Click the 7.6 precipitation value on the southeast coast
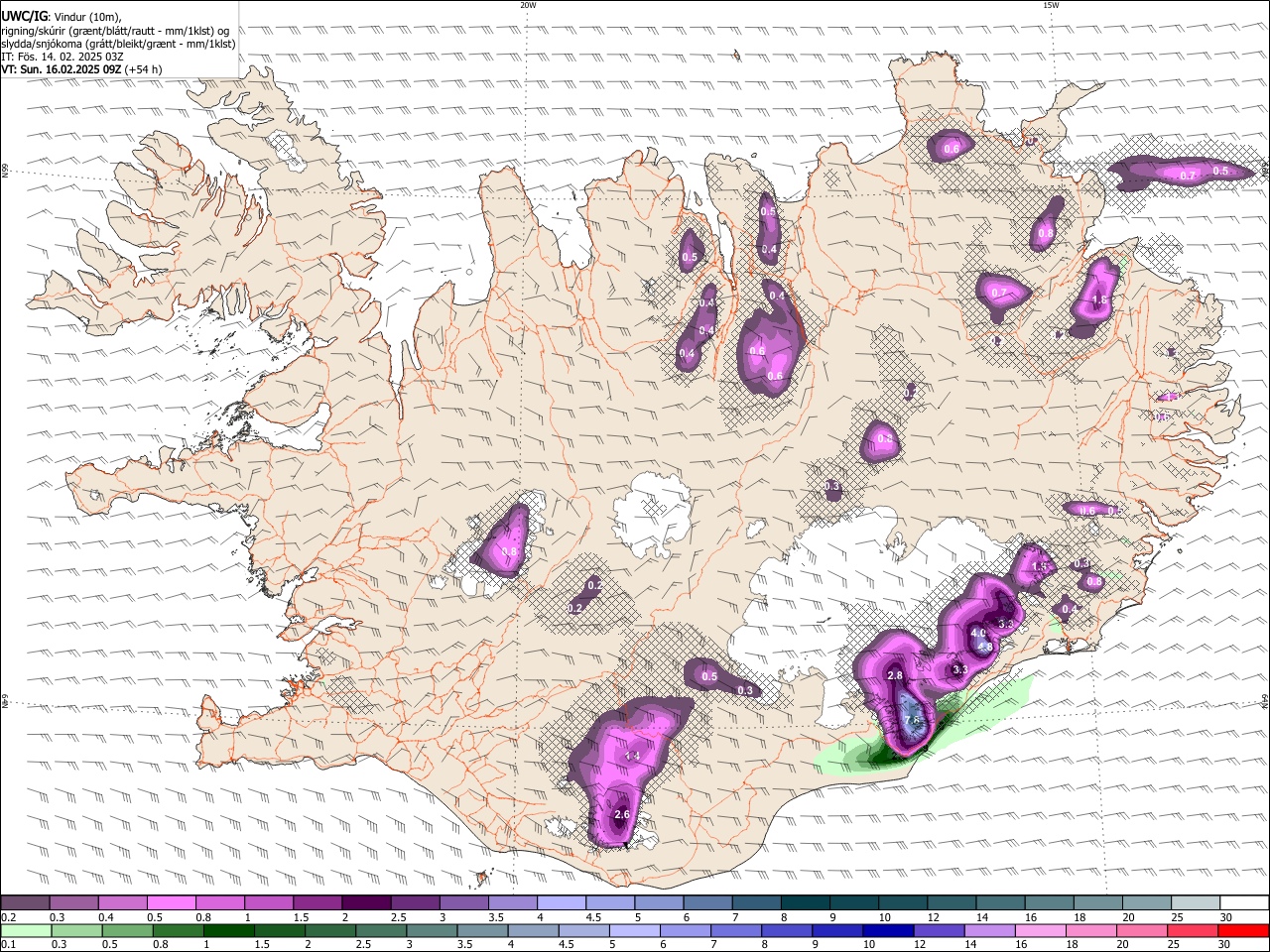Screen dimensions: 1270x952 pos(914,720)
